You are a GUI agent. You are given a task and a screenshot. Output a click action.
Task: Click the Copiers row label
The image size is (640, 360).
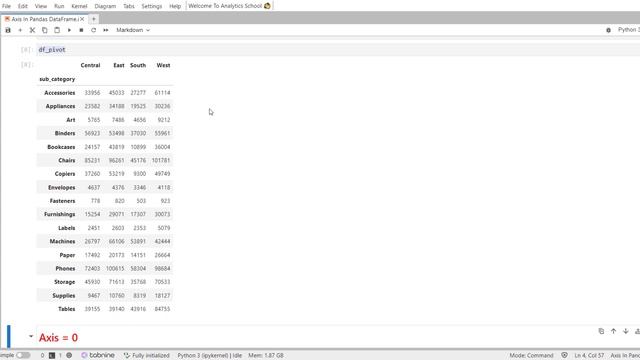coord(65,174)
